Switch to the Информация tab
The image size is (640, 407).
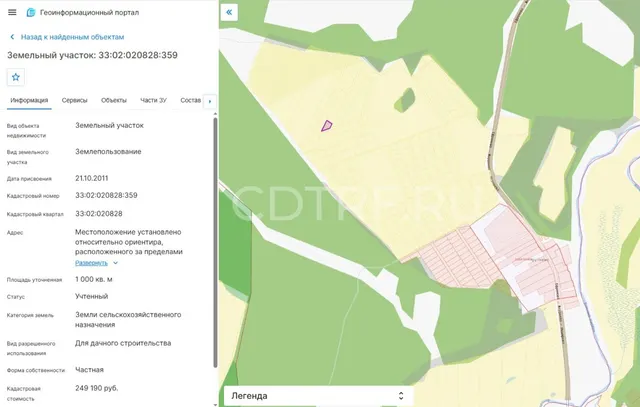tap(29, 100)
